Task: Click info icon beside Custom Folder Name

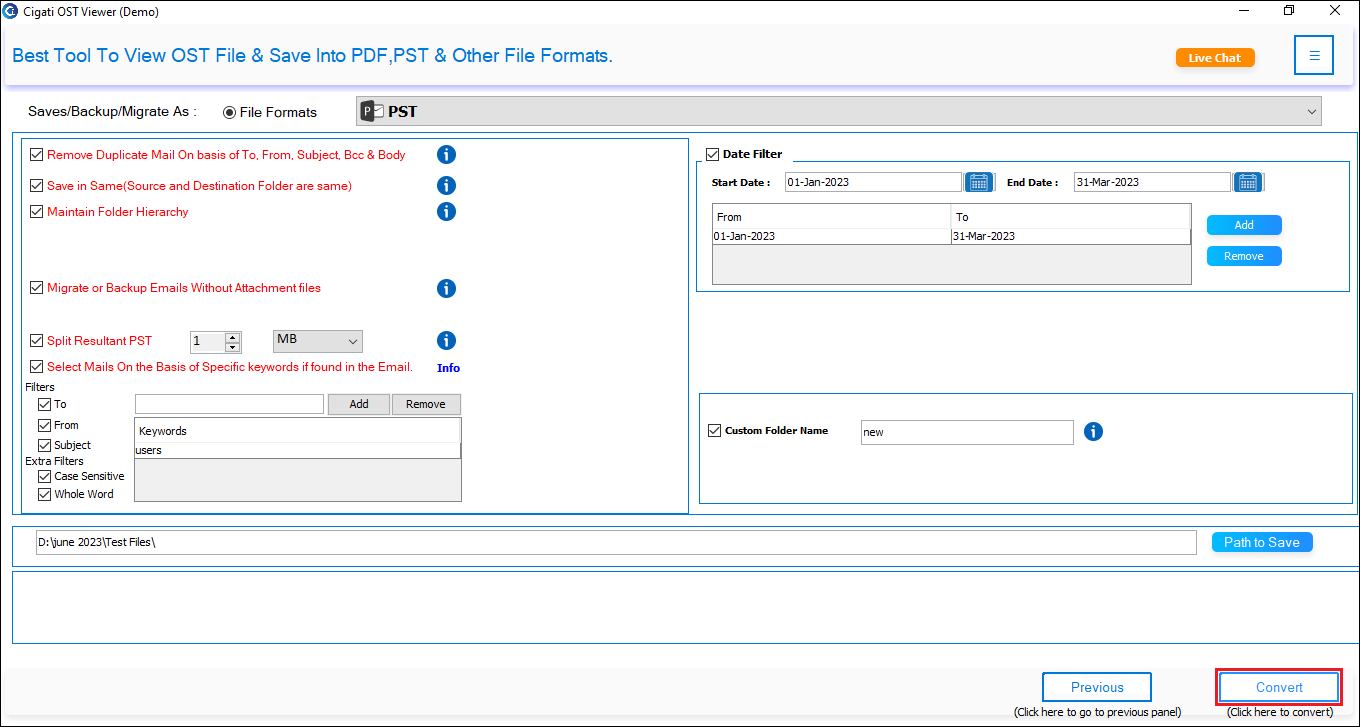Action: point(1093,431)
